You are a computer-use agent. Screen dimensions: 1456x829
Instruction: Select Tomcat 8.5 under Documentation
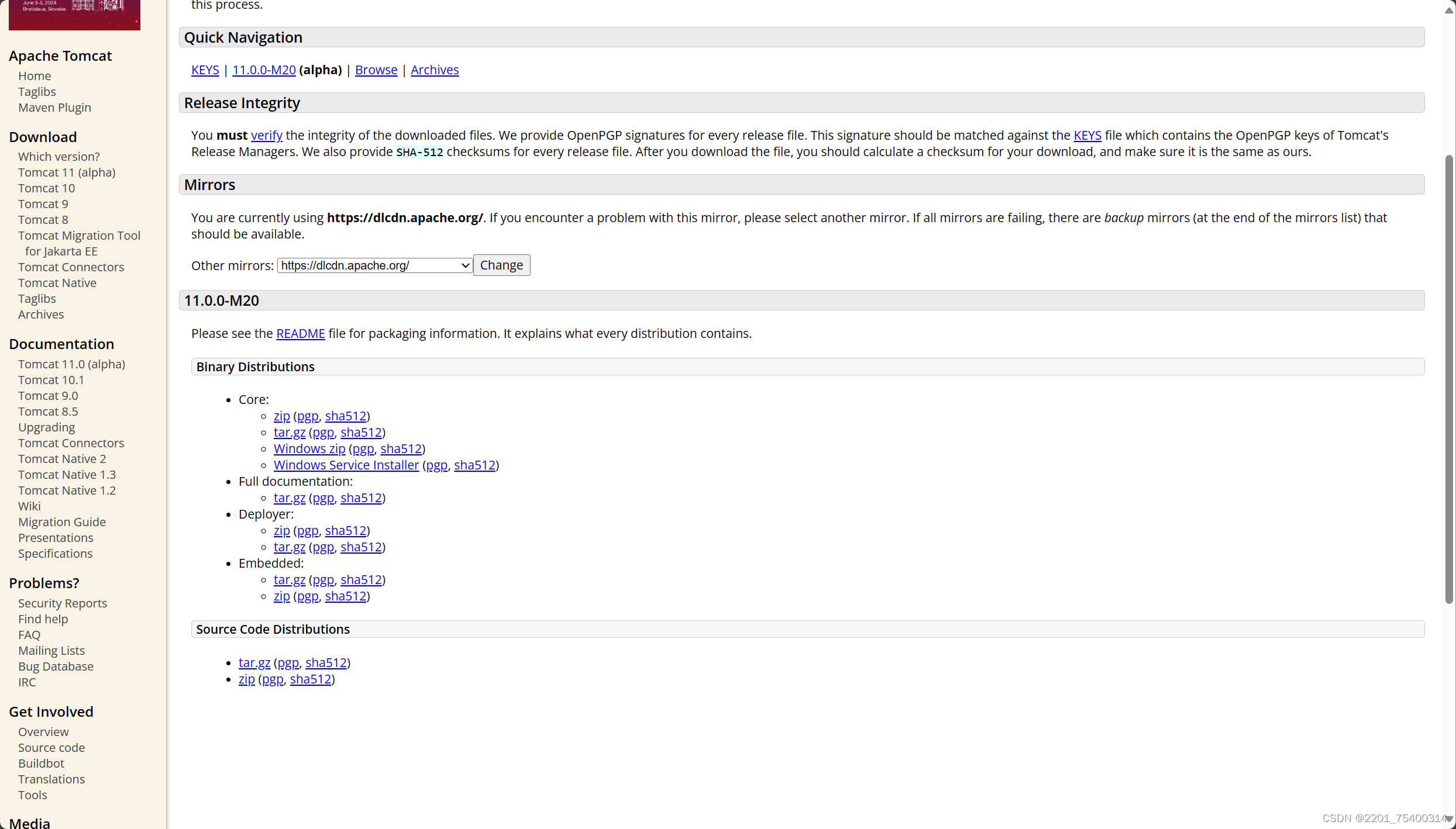pos(47,411)
